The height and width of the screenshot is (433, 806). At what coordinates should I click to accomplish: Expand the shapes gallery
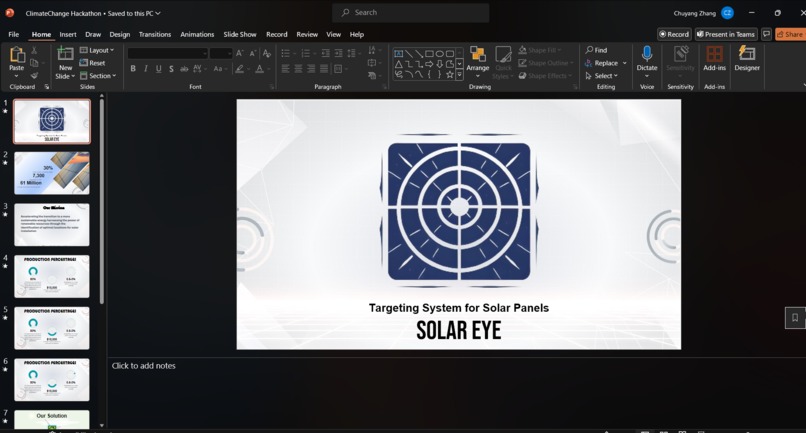[460, 75]
